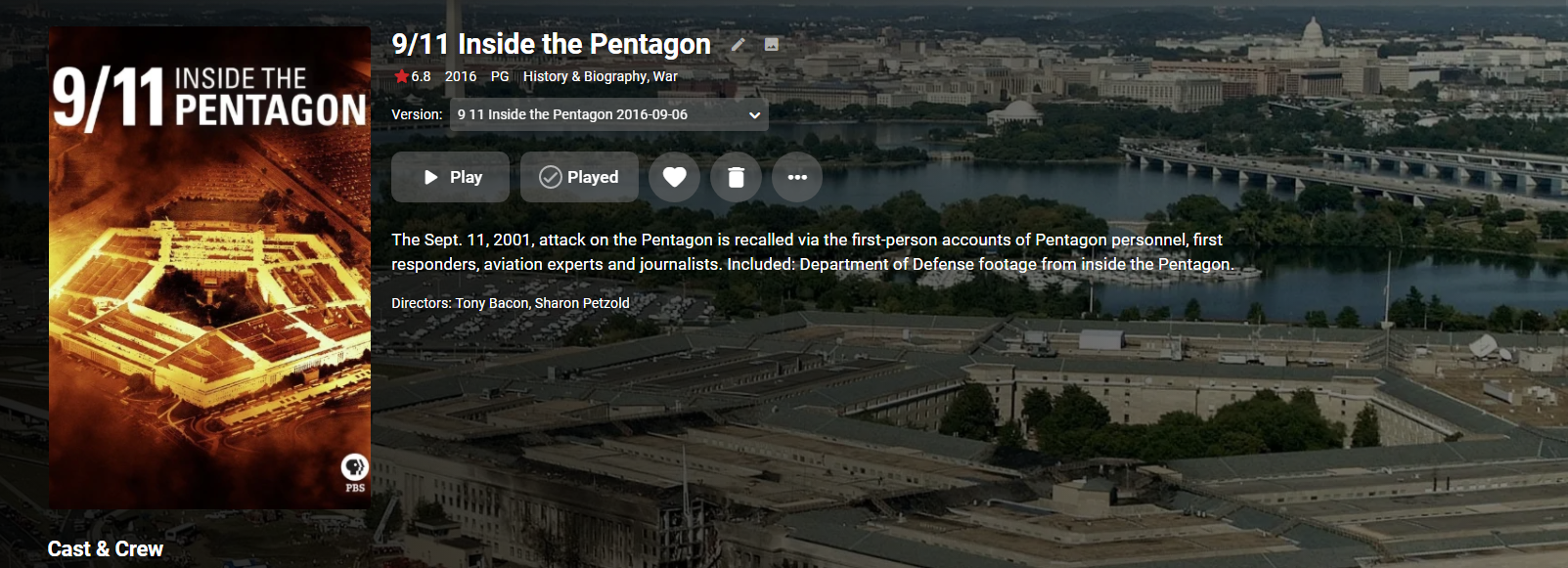Delete this movie with the trash icon

736,177
